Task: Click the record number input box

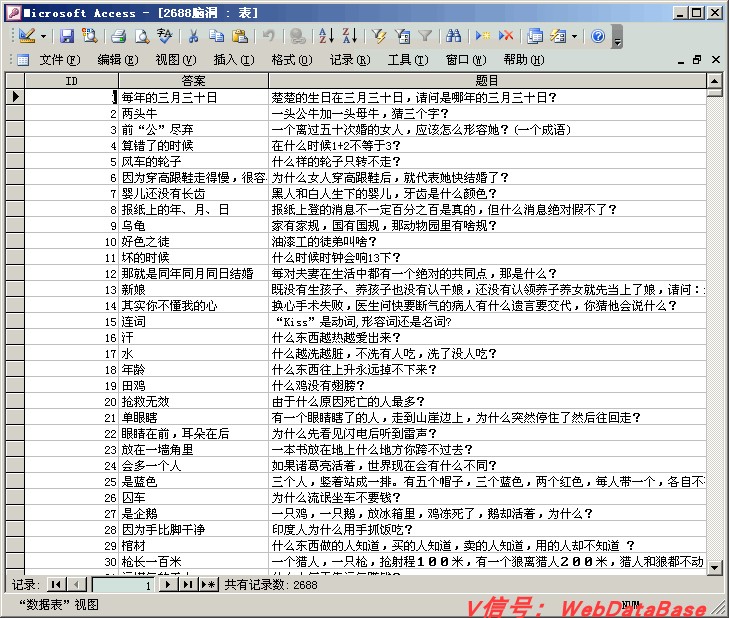Action: click(124, 585)
